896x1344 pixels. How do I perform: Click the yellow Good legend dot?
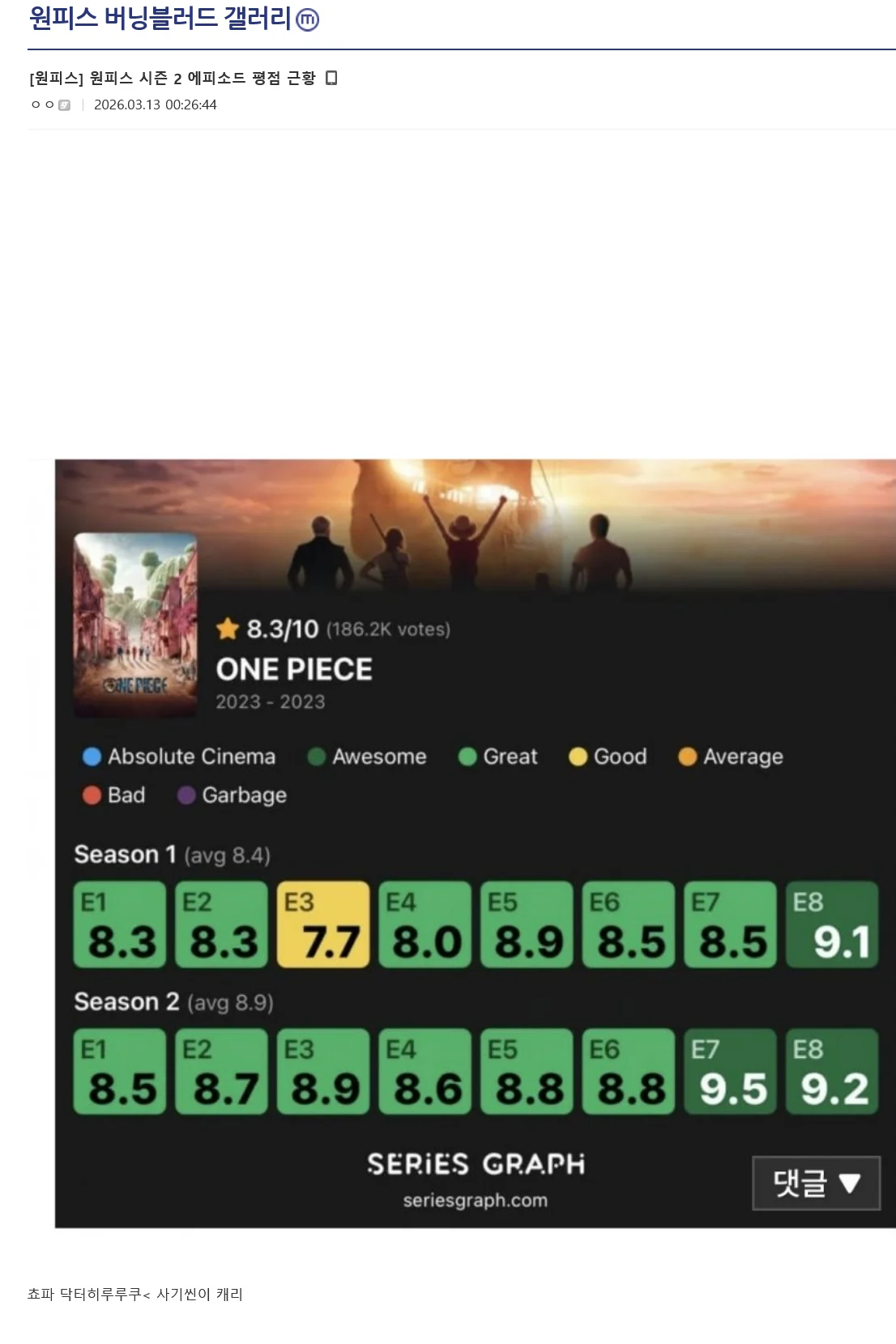578,757
